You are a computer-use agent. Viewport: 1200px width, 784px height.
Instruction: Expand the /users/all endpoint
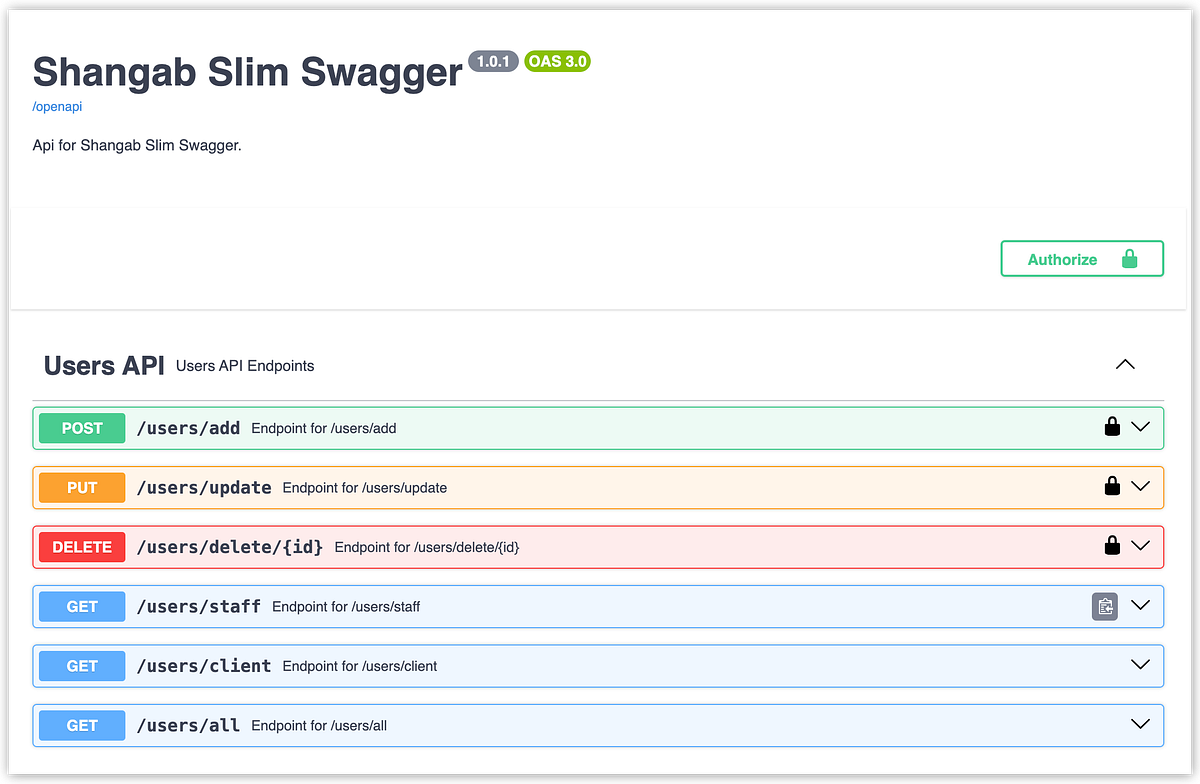pos(1141,723)
